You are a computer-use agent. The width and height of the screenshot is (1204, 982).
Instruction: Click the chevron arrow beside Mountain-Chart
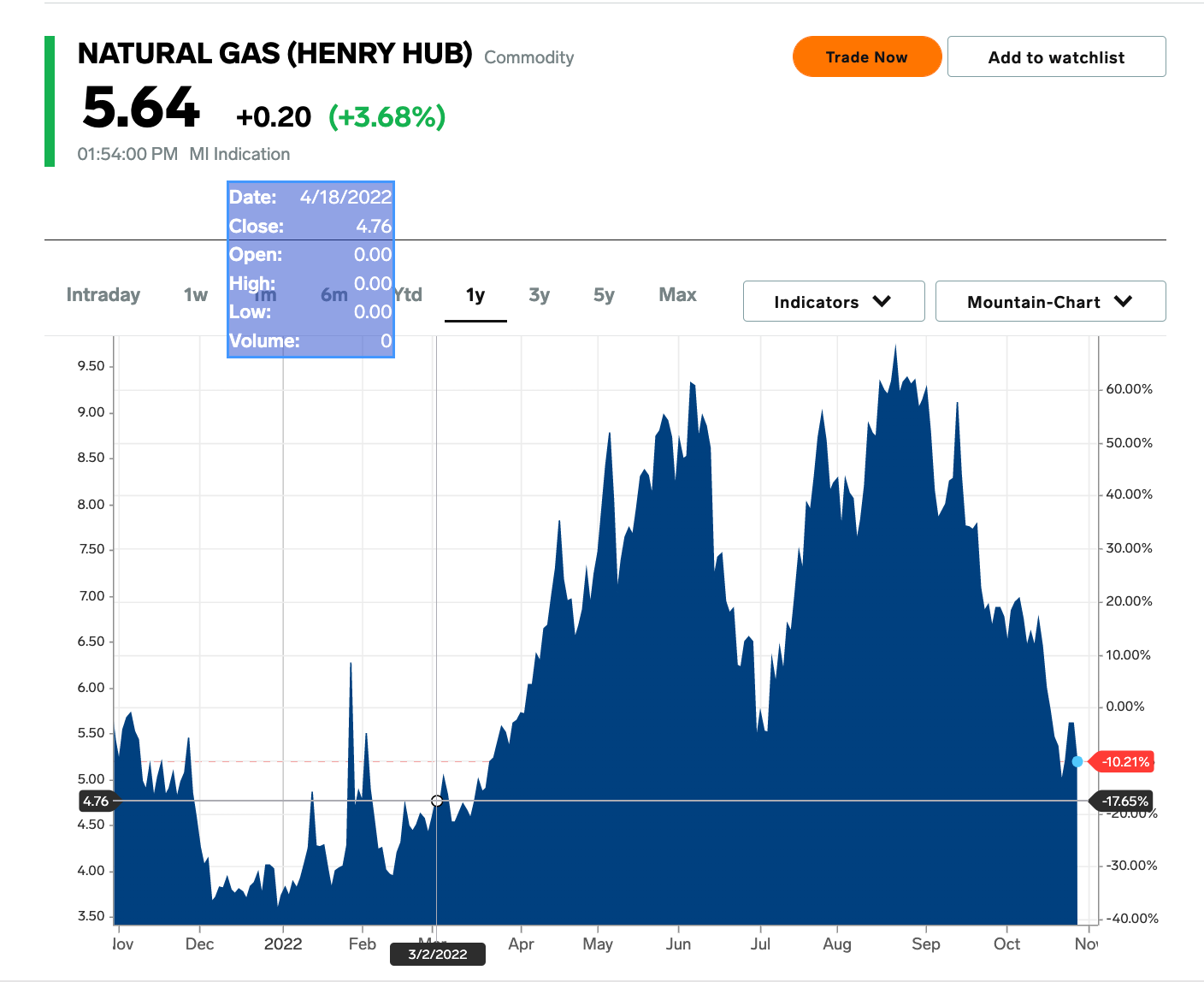pyautogui.click(x=1124, y=302)
